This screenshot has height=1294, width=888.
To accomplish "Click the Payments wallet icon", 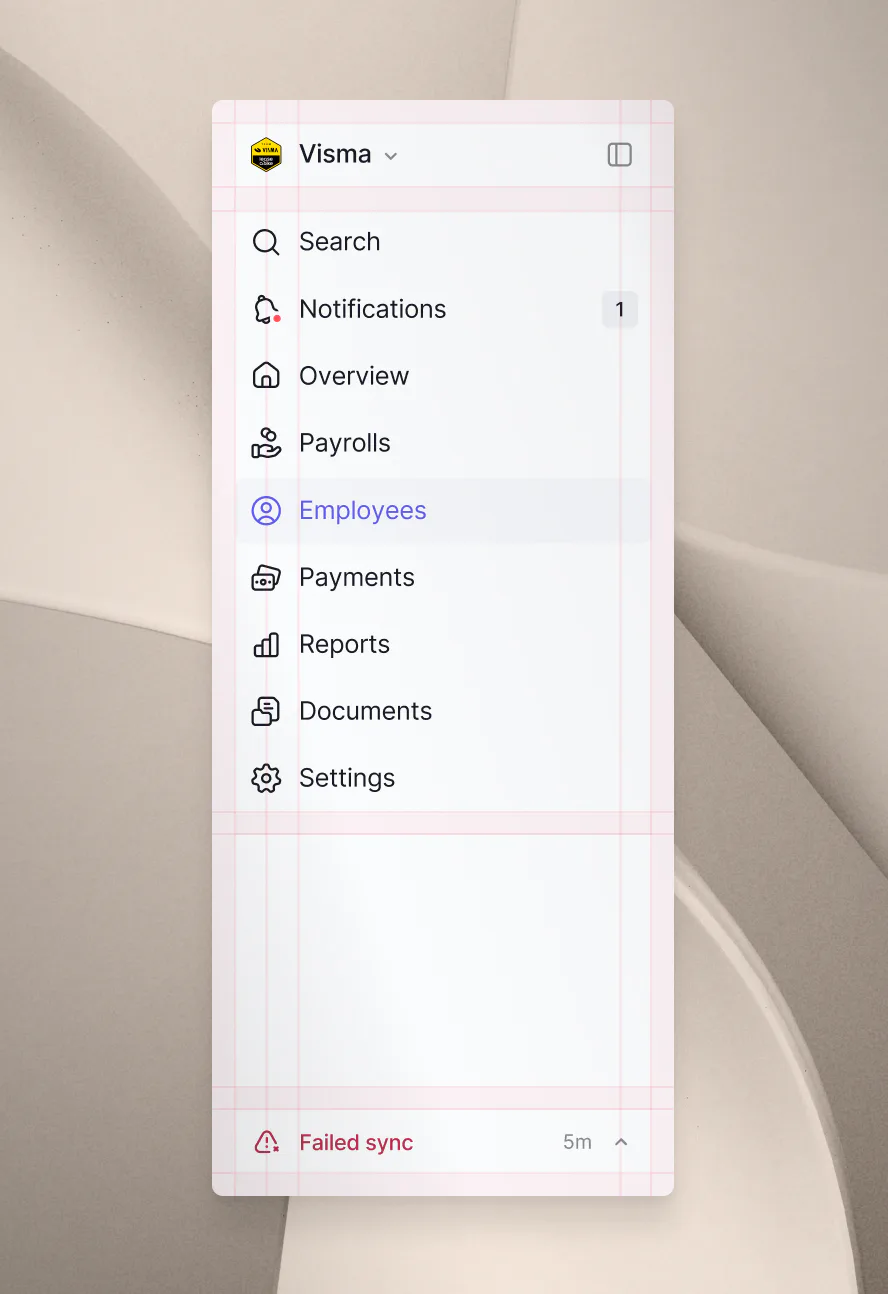I will tap(266, 577).
